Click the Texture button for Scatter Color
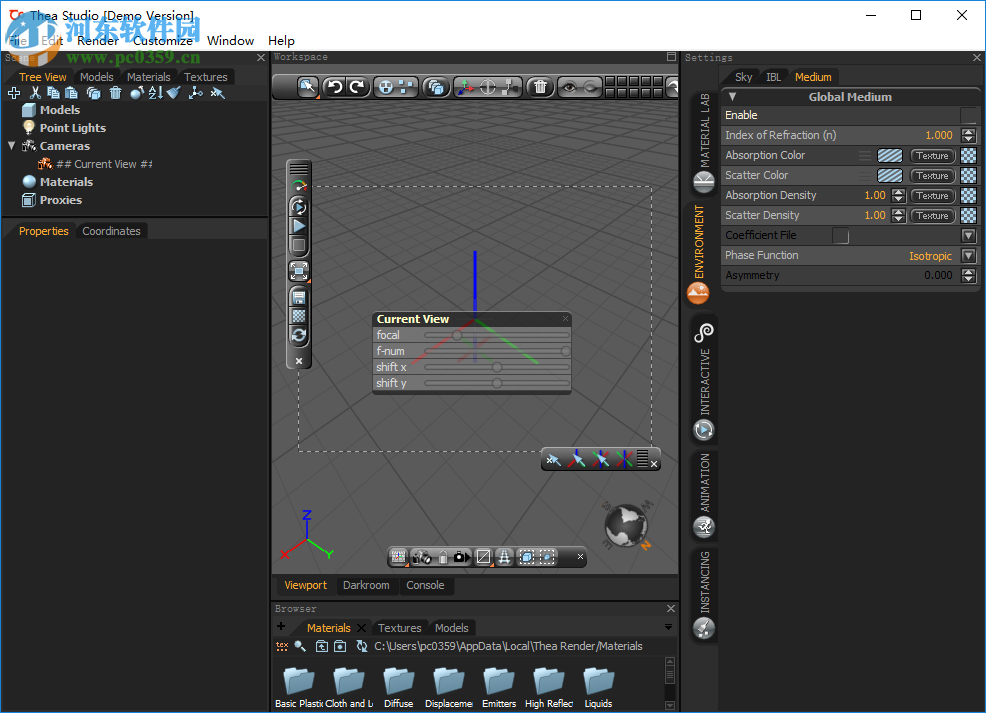This screenshot has height=713, width=986. 932,175
